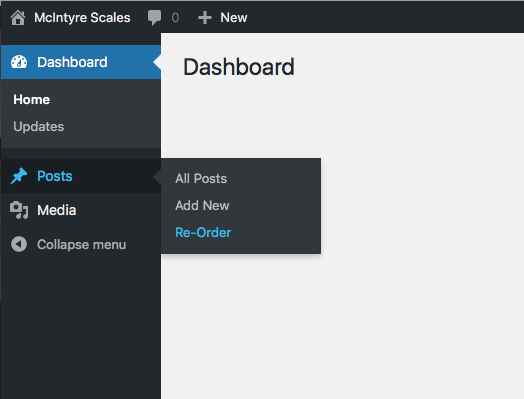Open the Updates submenu item
The width and height of the screenshot is (524, 399).
pyautogui.click(x=38, y=127)
